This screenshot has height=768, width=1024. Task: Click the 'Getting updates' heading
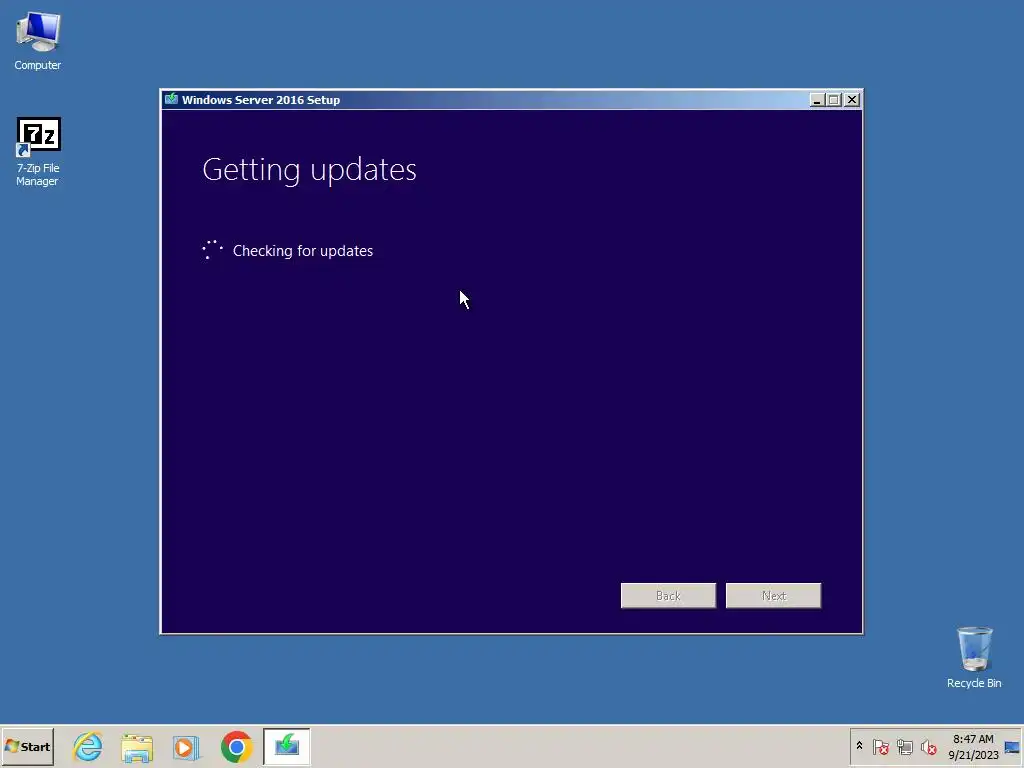310,170
